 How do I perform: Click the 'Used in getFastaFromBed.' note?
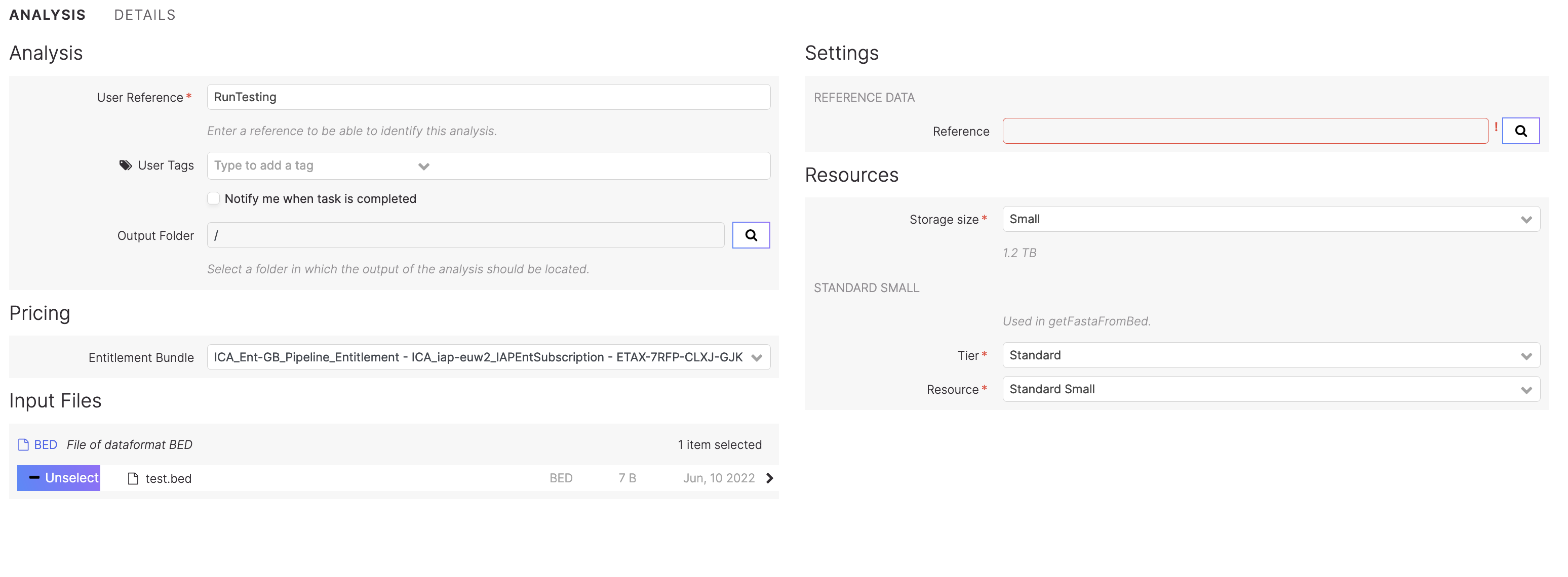(1077, 321)
